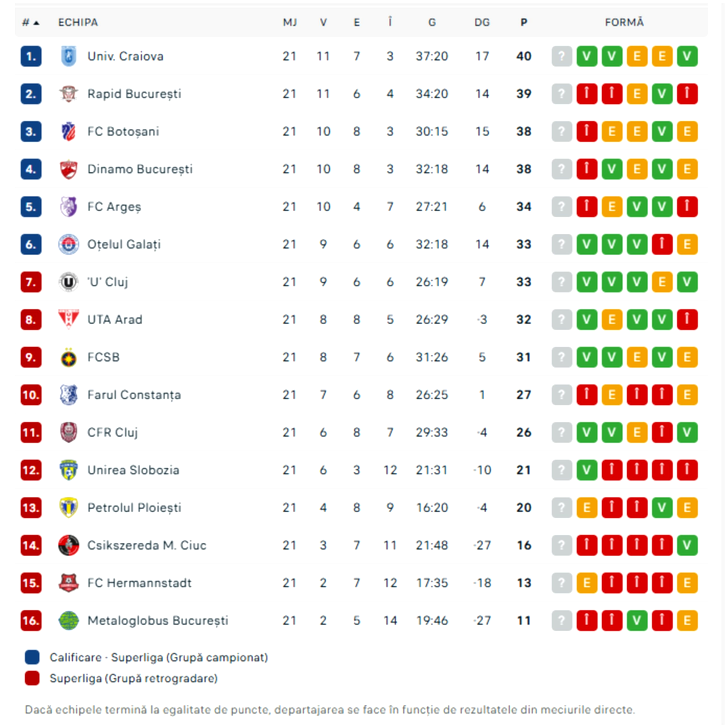Open the FC Argeș team page
The height and width of the screenshot is (728, 728).
[x=114, y=207]
